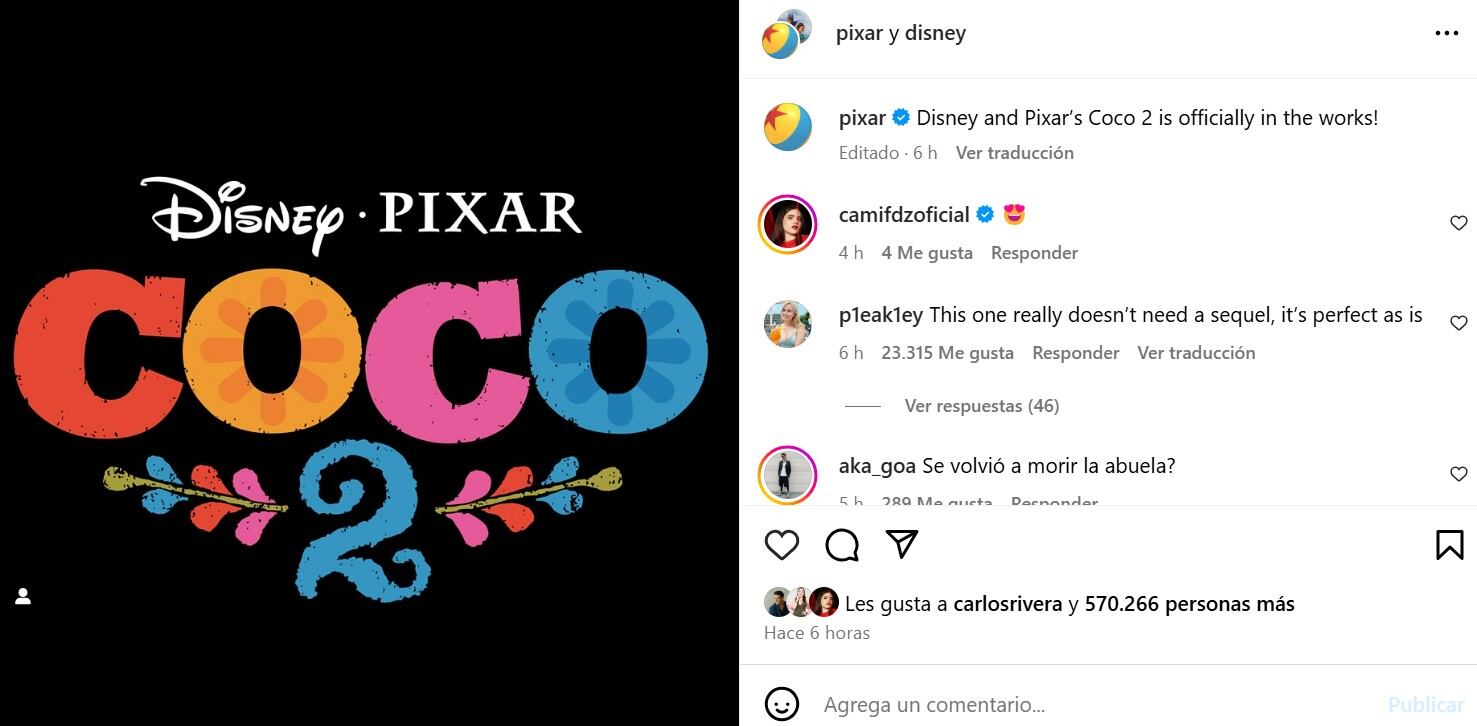Image resolution: width=1477 pixels, height=726 pixels.
Task: Open pixar profile avatar in caption
Action: click(x=788, y=127)
